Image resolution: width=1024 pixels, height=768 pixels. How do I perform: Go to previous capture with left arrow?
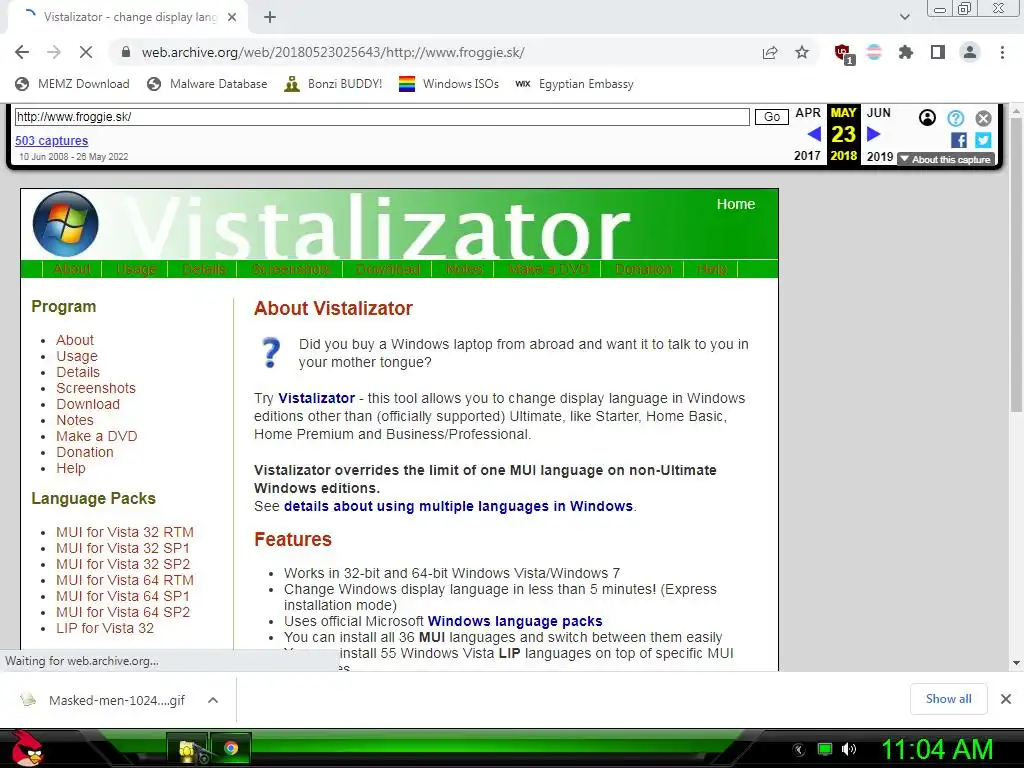point(814,135)
